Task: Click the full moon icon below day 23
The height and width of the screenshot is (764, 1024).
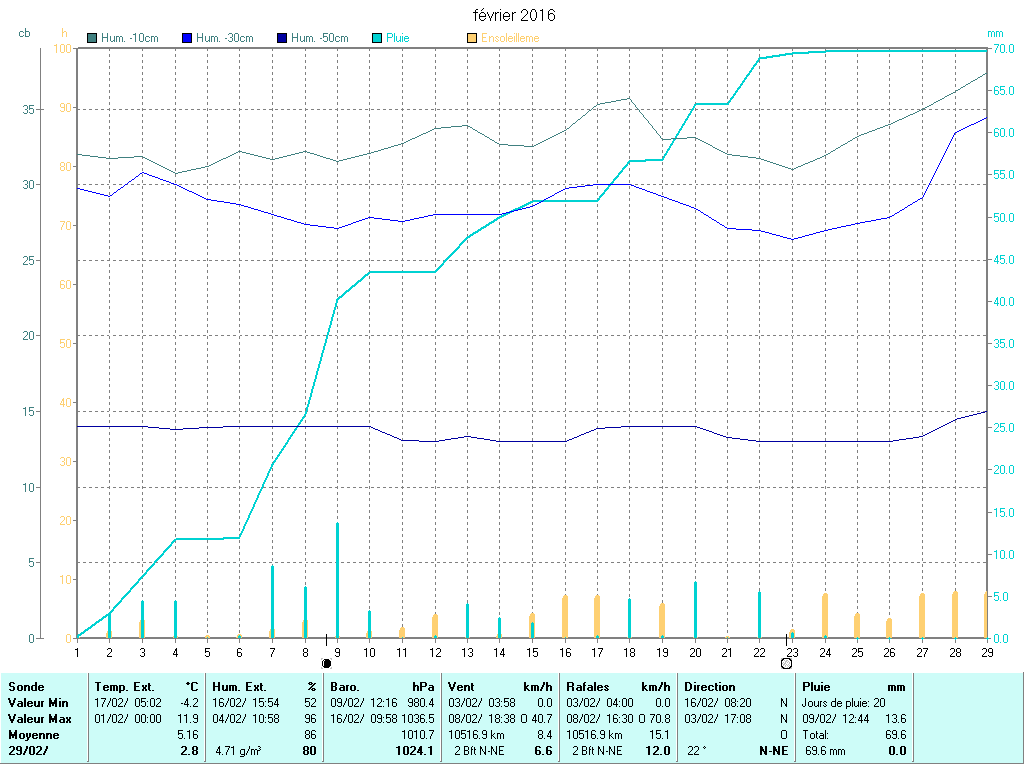Action: coord(786,663)
